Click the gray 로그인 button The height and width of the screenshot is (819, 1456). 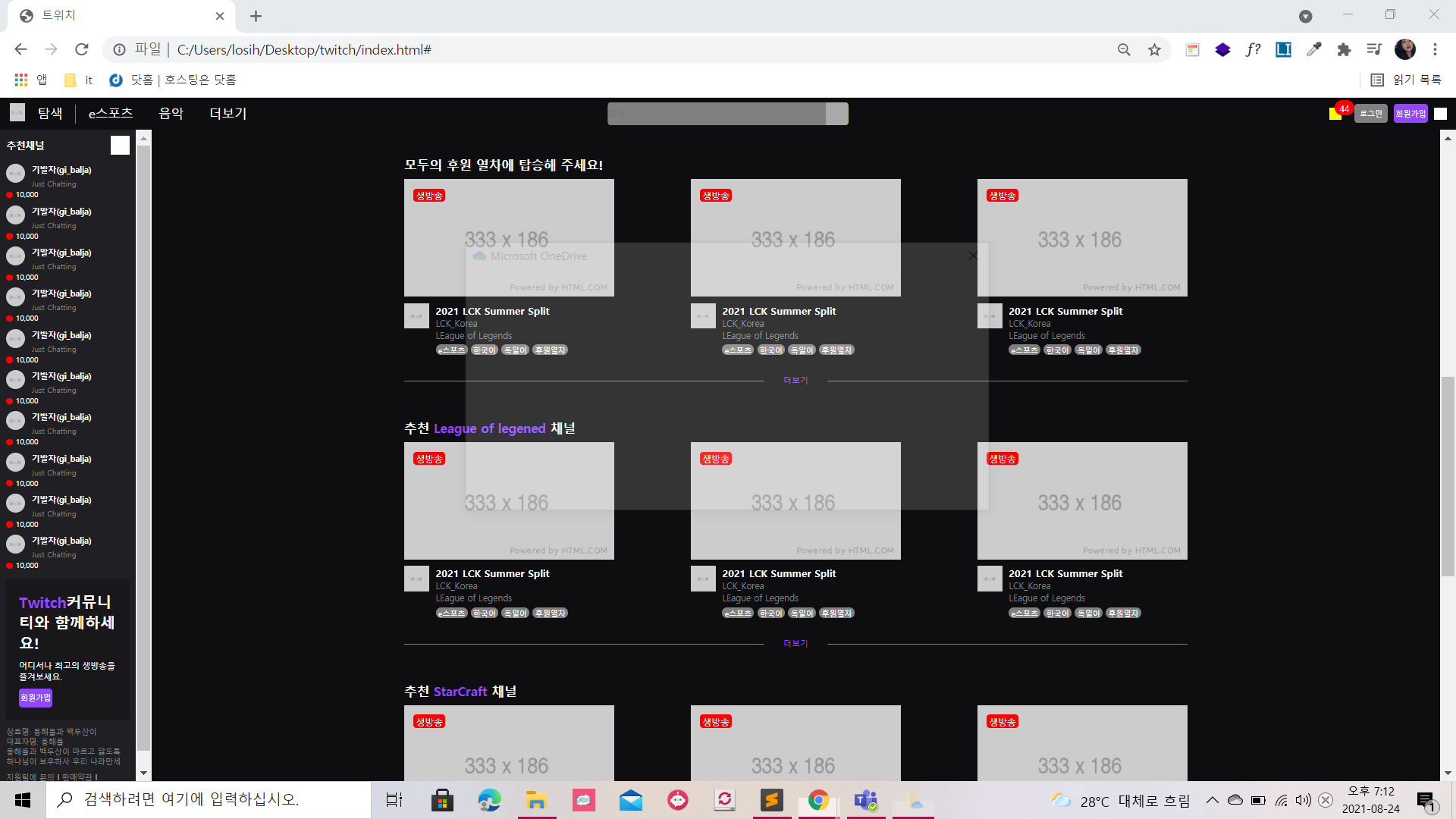(1370, 114)
